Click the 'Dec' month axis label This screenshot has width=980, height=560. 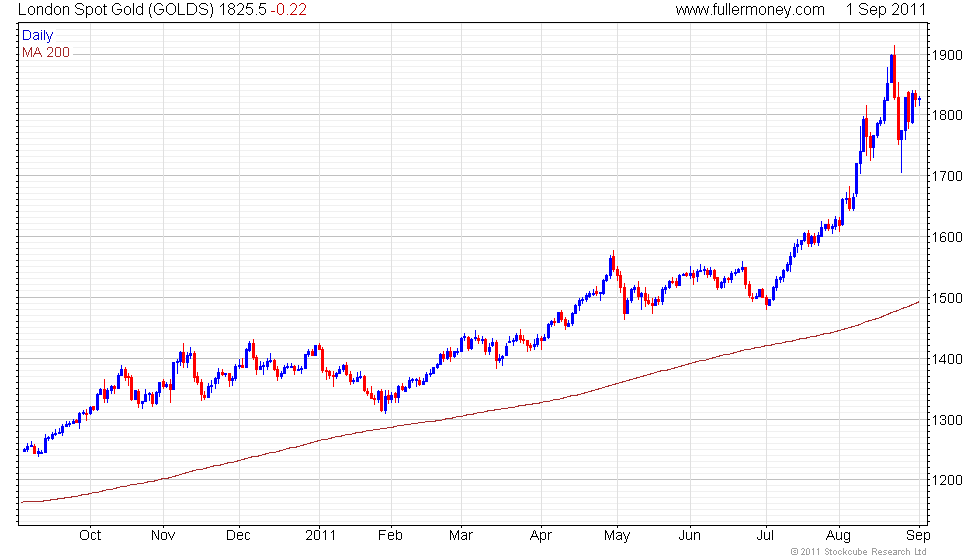click(x=238, y=536)
